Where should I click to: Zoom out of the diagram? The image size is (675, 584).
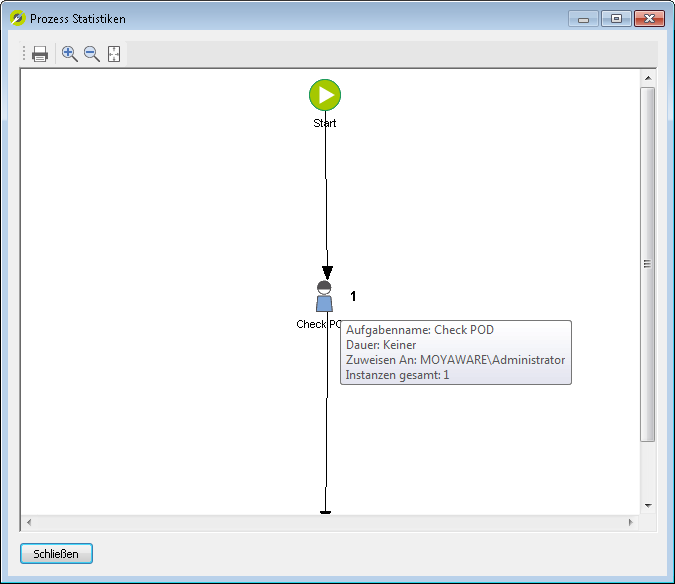point(92,54)
